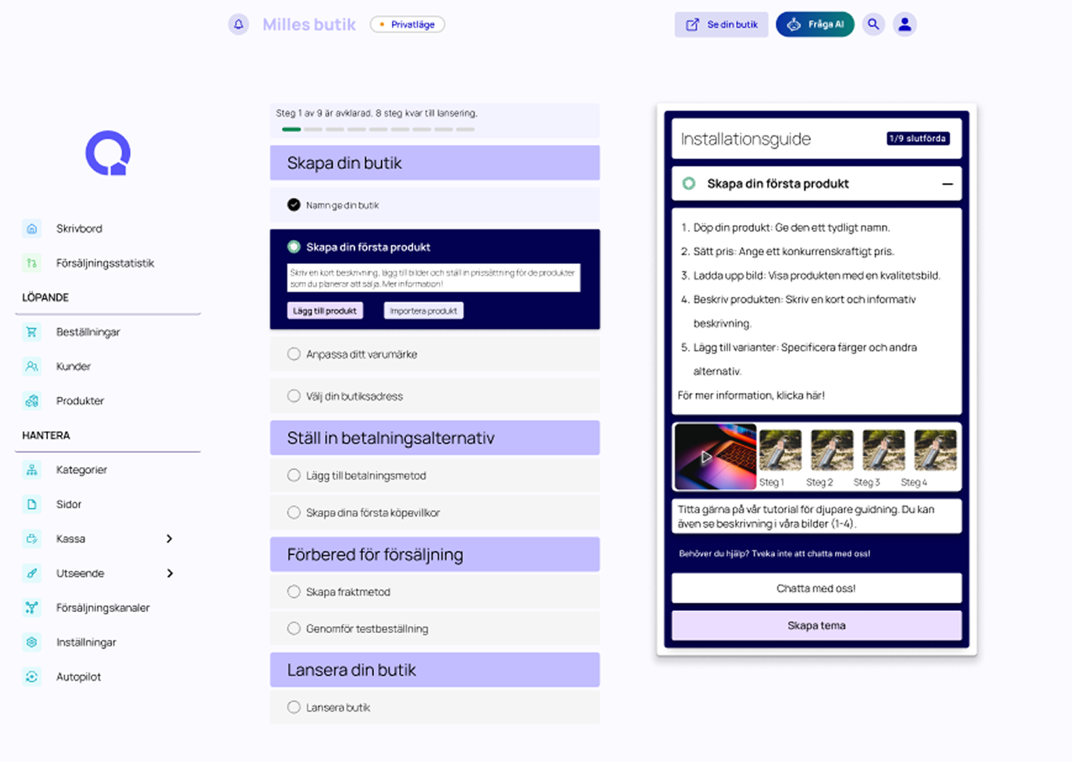Screen dimensions: 1072x763
Task: Select the Anpassa ditt varumärke radio circle
Action: coord(294,354)
